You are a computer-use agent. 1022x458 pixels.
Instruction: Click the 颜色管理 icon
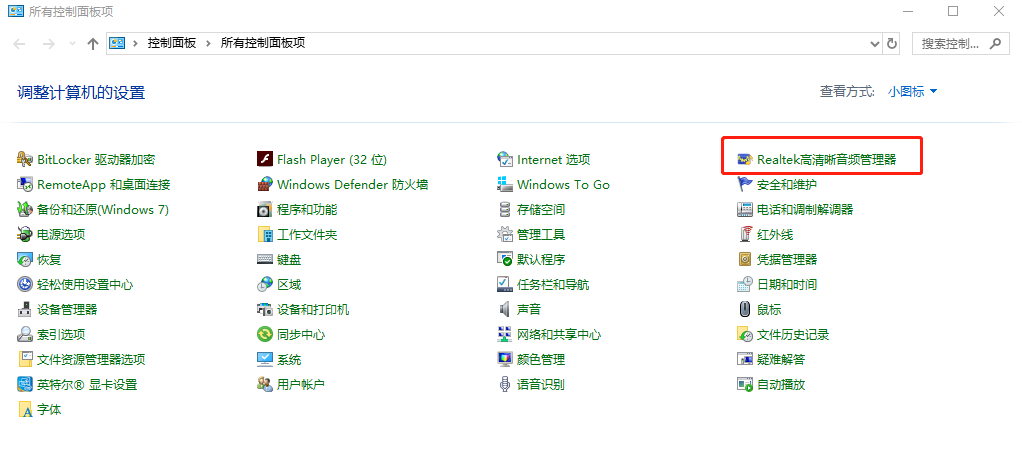coord(504,360)
